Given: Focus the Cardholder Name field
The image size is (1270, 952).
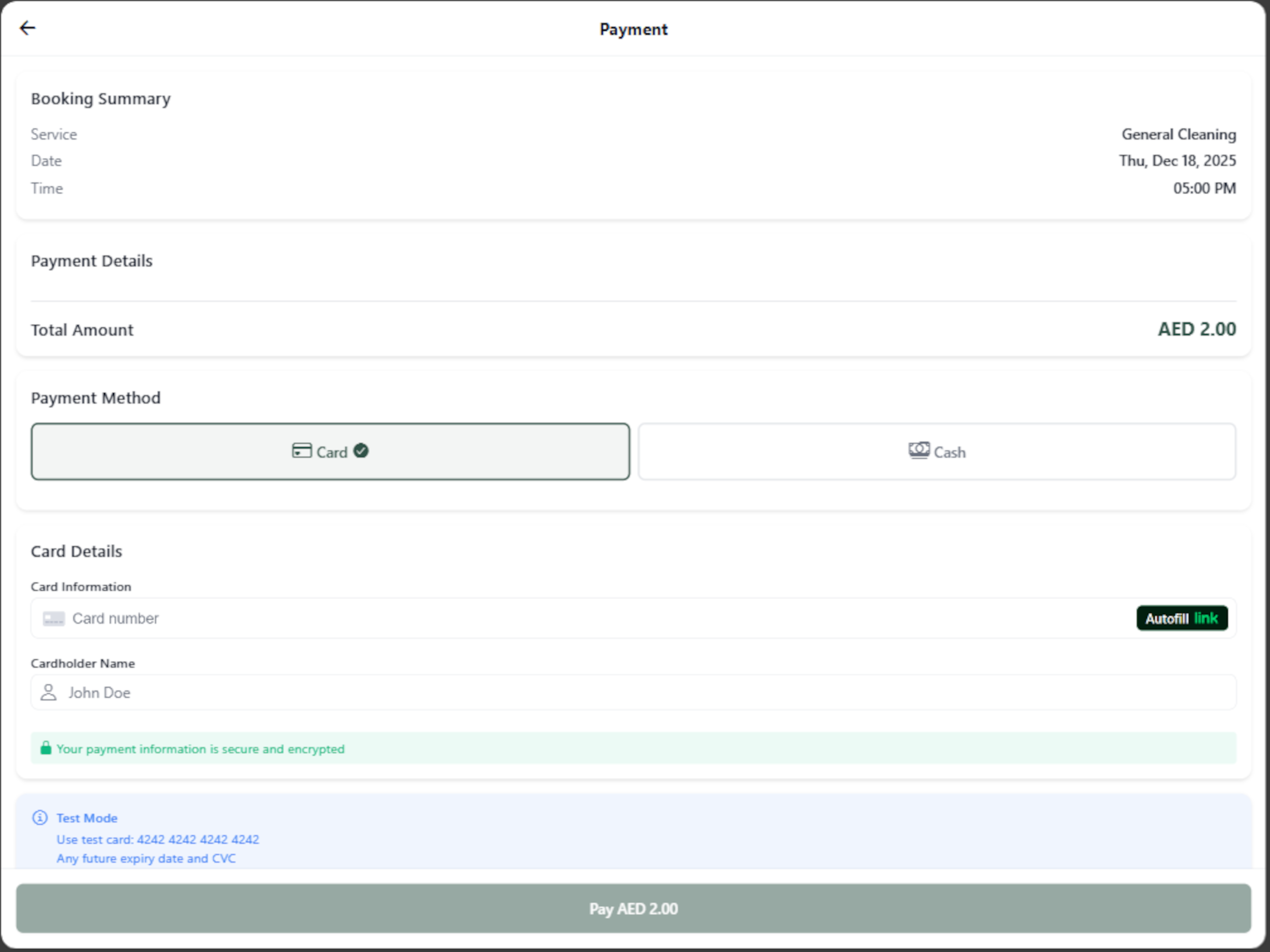Looking at the screenshot, I should [x=633, y=693].
